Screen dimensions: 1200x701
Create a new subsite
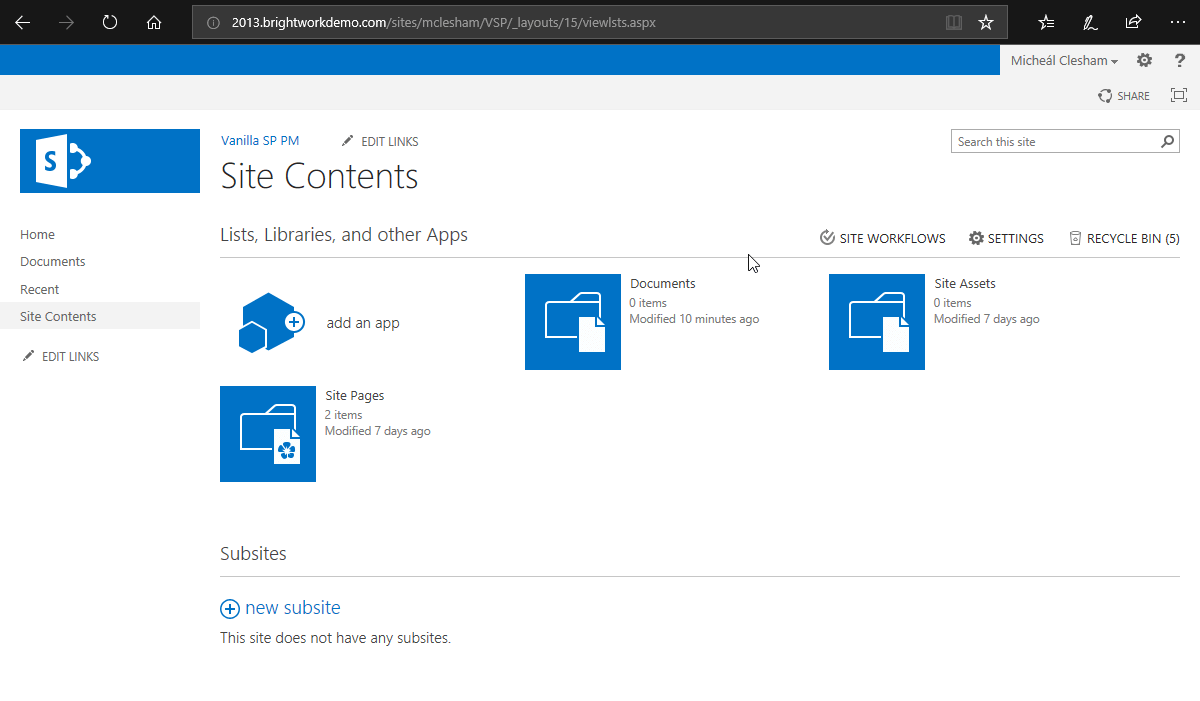[280, 607]
